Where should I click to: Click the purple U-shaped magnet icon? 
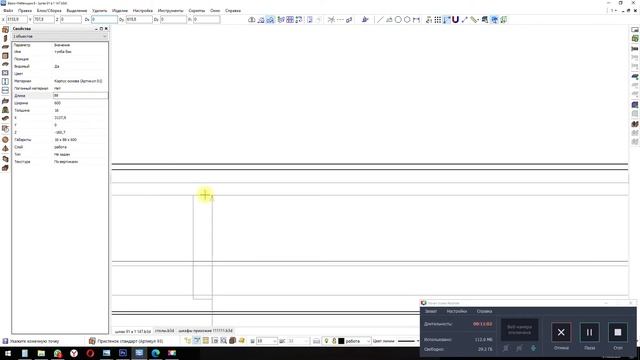(x=456, y=19)
